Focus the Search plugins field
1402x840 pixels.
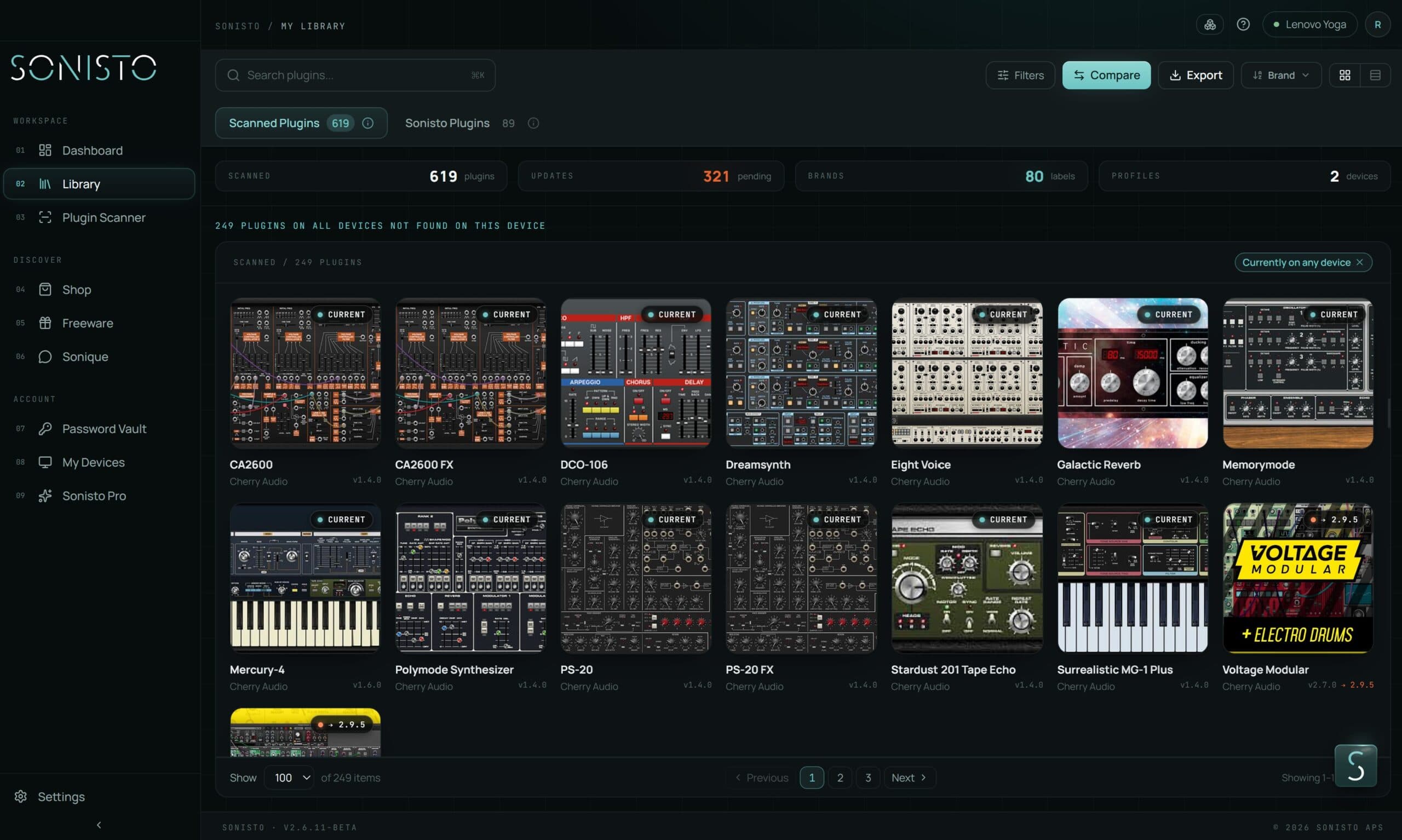[x=355, y=75]
